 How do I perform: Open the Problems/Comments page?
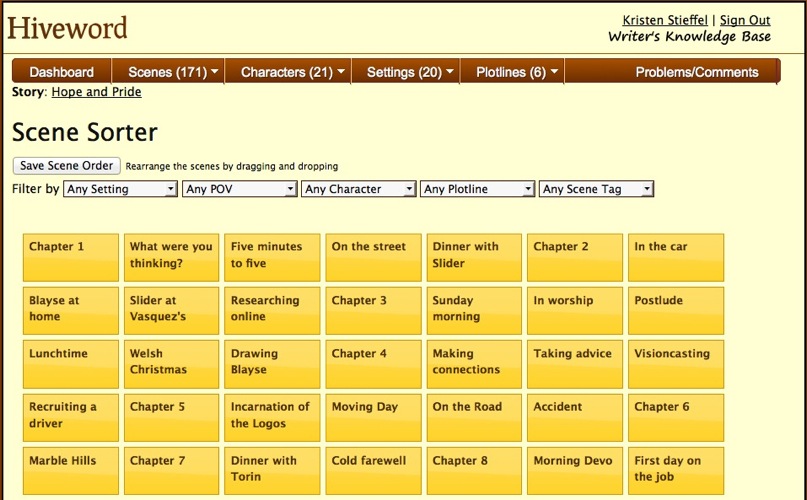point(696,72)
